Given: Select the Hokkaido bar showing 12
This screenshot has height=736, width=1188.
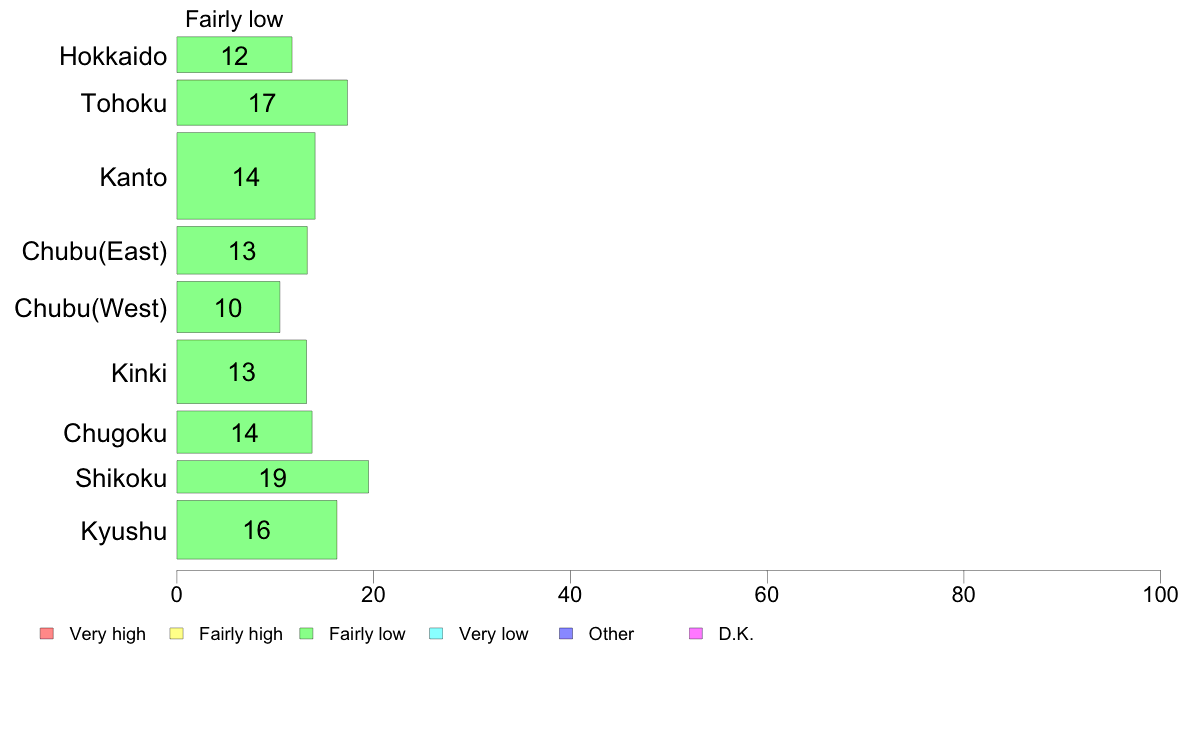Looking at the screenshot, I should 234,55.
